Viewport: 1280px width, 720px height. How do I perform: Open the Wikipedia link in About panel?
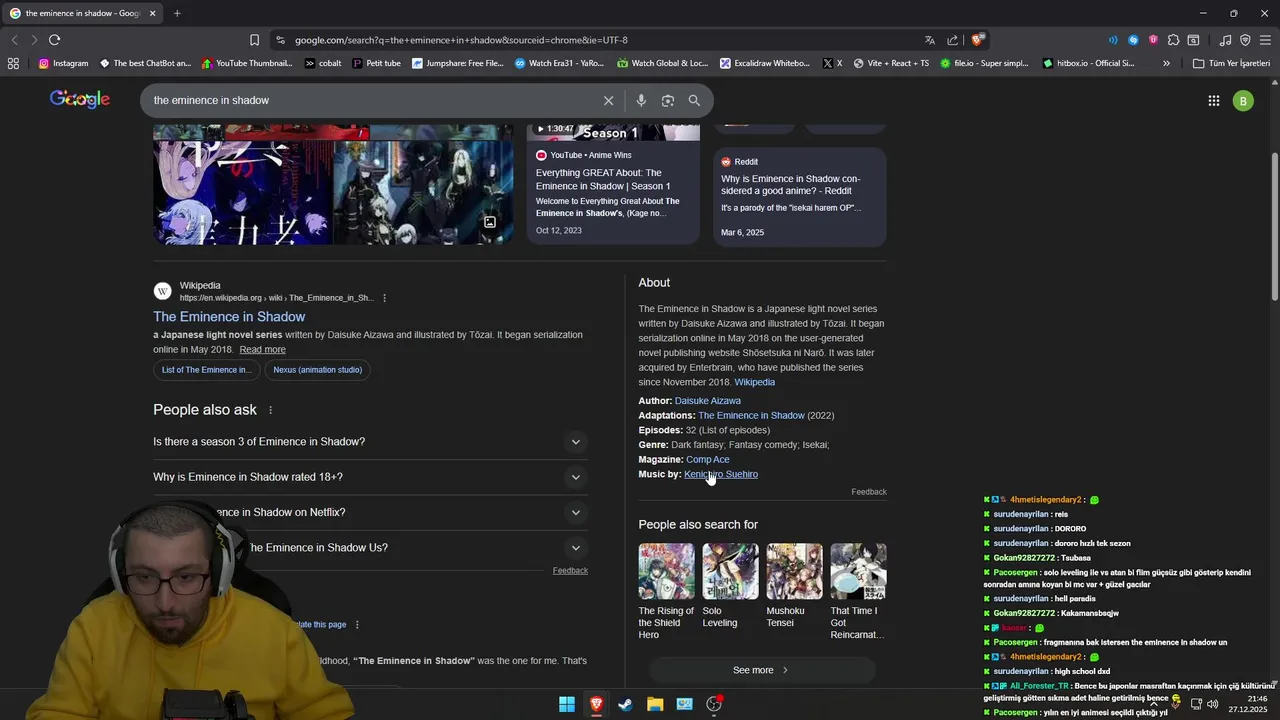tap(754, 382)
